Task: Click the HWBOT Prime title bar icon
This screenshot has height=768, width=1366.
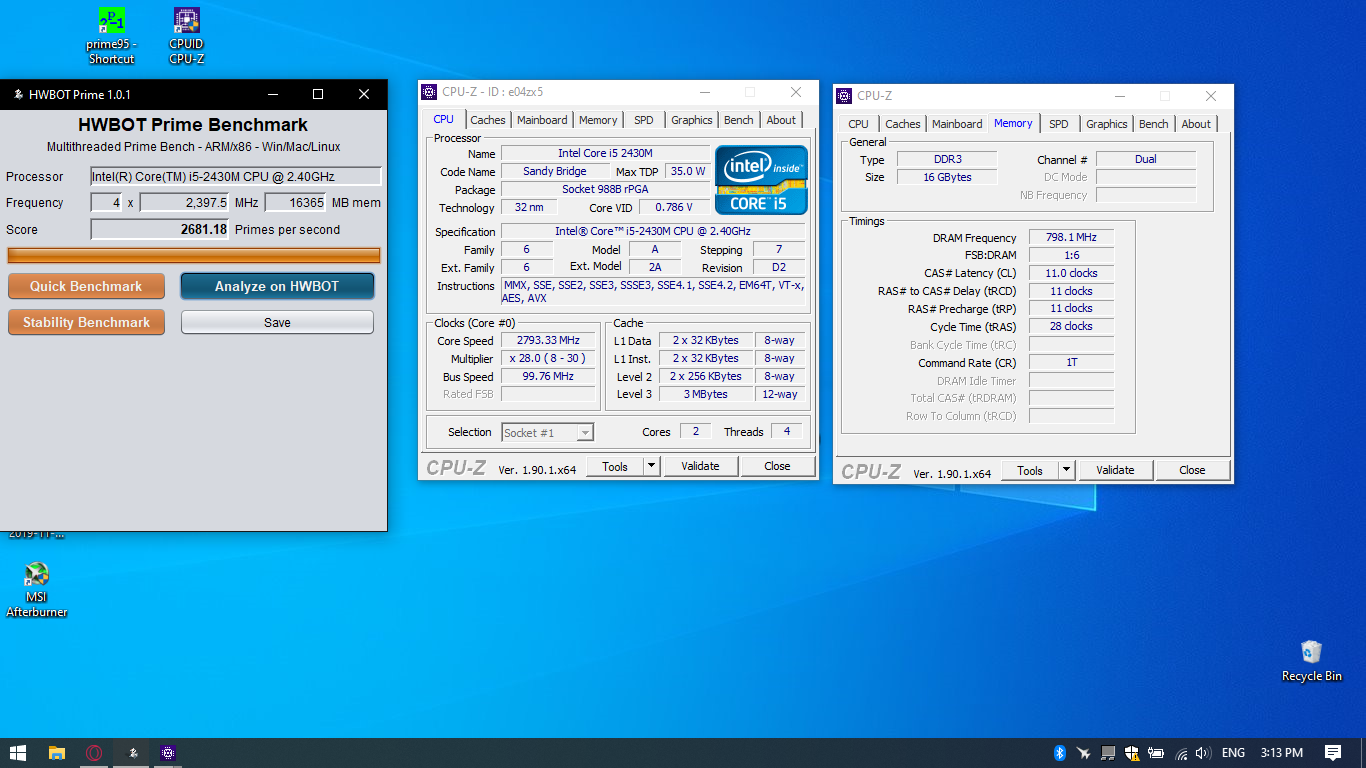Action: [17, 95]
